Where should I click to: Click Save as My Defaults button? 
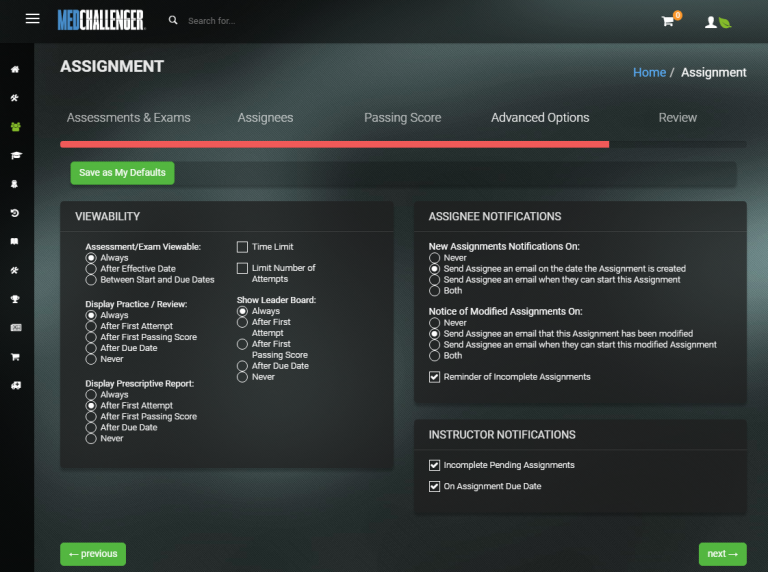coord(122,173)
